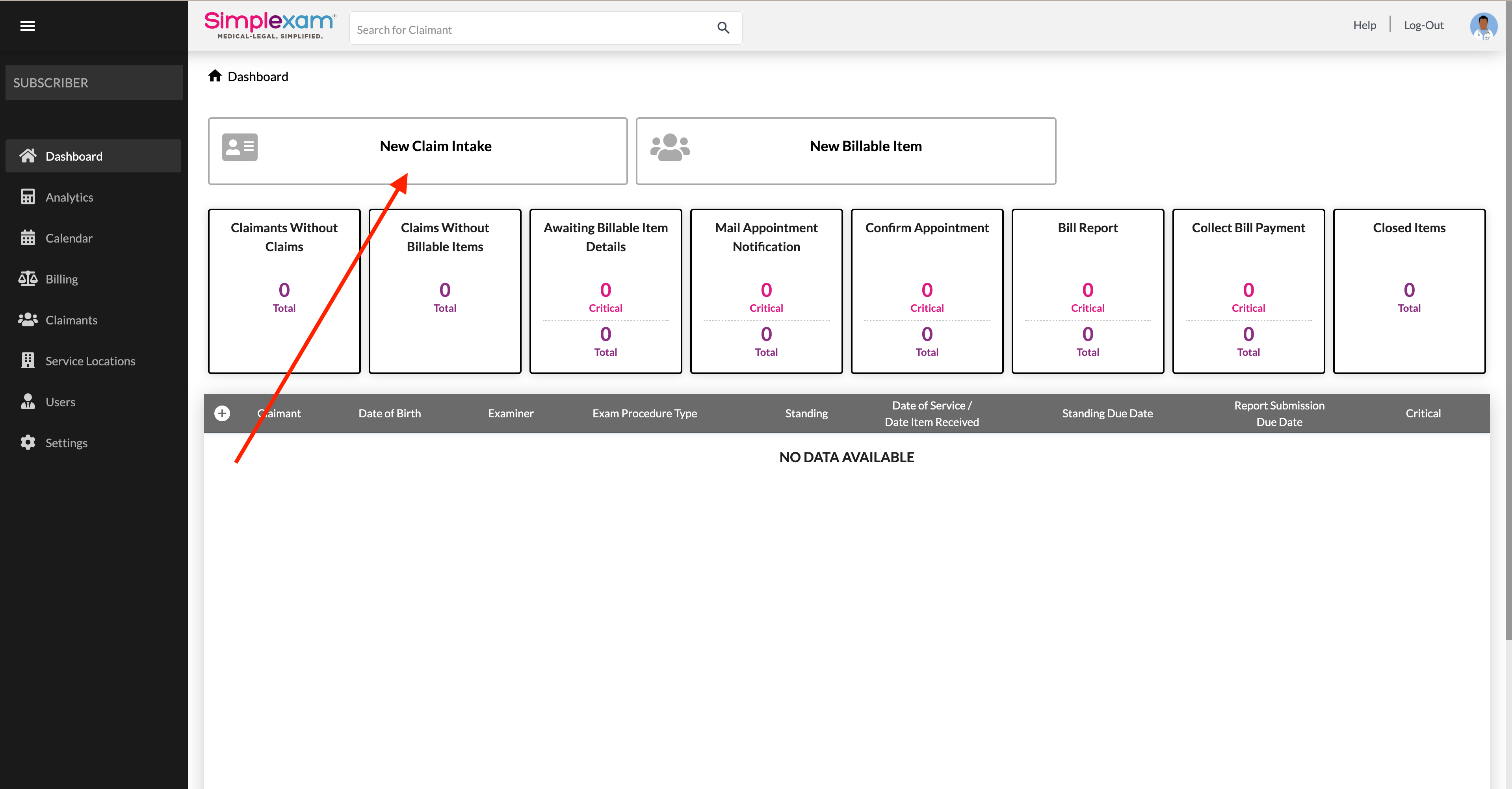Screen dimensions: 1512x789
Task: Click the Log-Out link
Action: pyautogui.click(x=1423, y=25)
